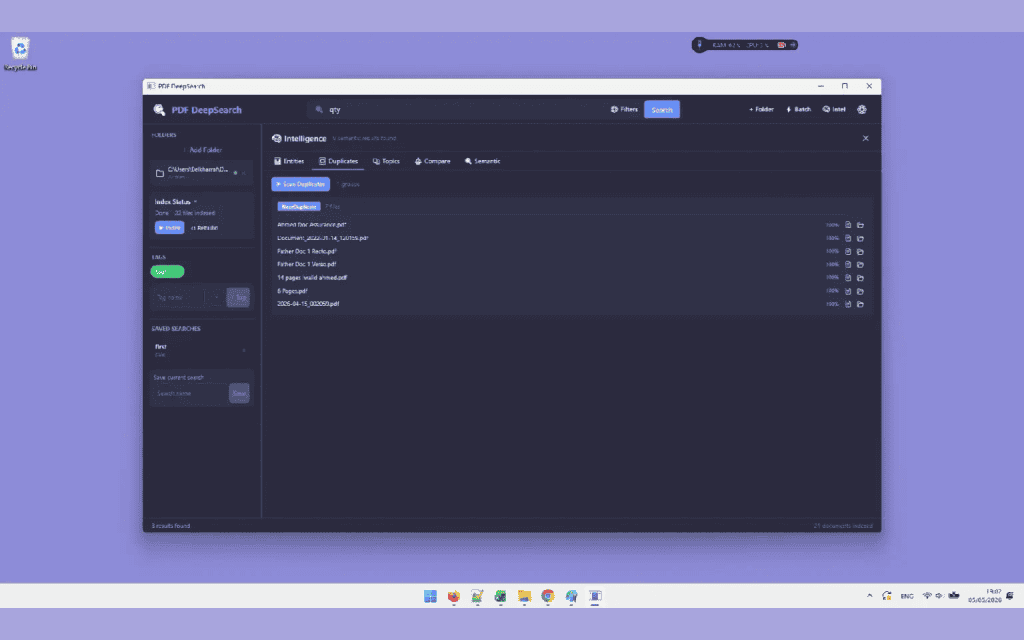Switch to the Semantic tab
The height and width of the screenshot is (640, 1024).
[483, 161]
